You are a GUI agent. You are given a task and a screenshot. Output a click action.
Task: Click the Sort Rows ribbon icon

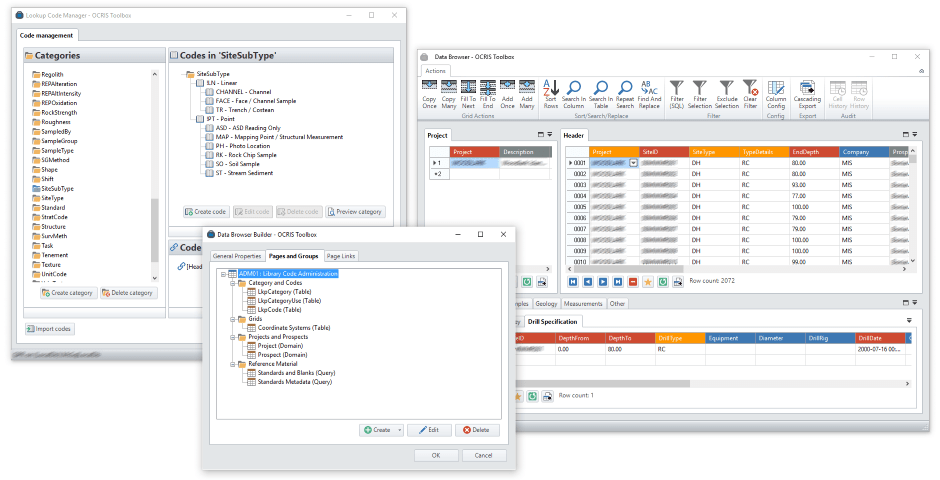pos(550,93)
